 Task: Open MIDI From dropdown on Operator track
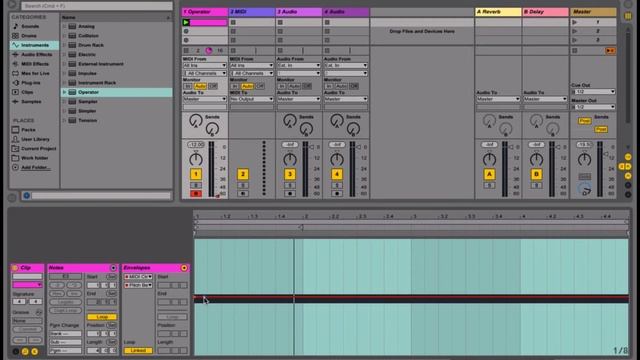204,65
